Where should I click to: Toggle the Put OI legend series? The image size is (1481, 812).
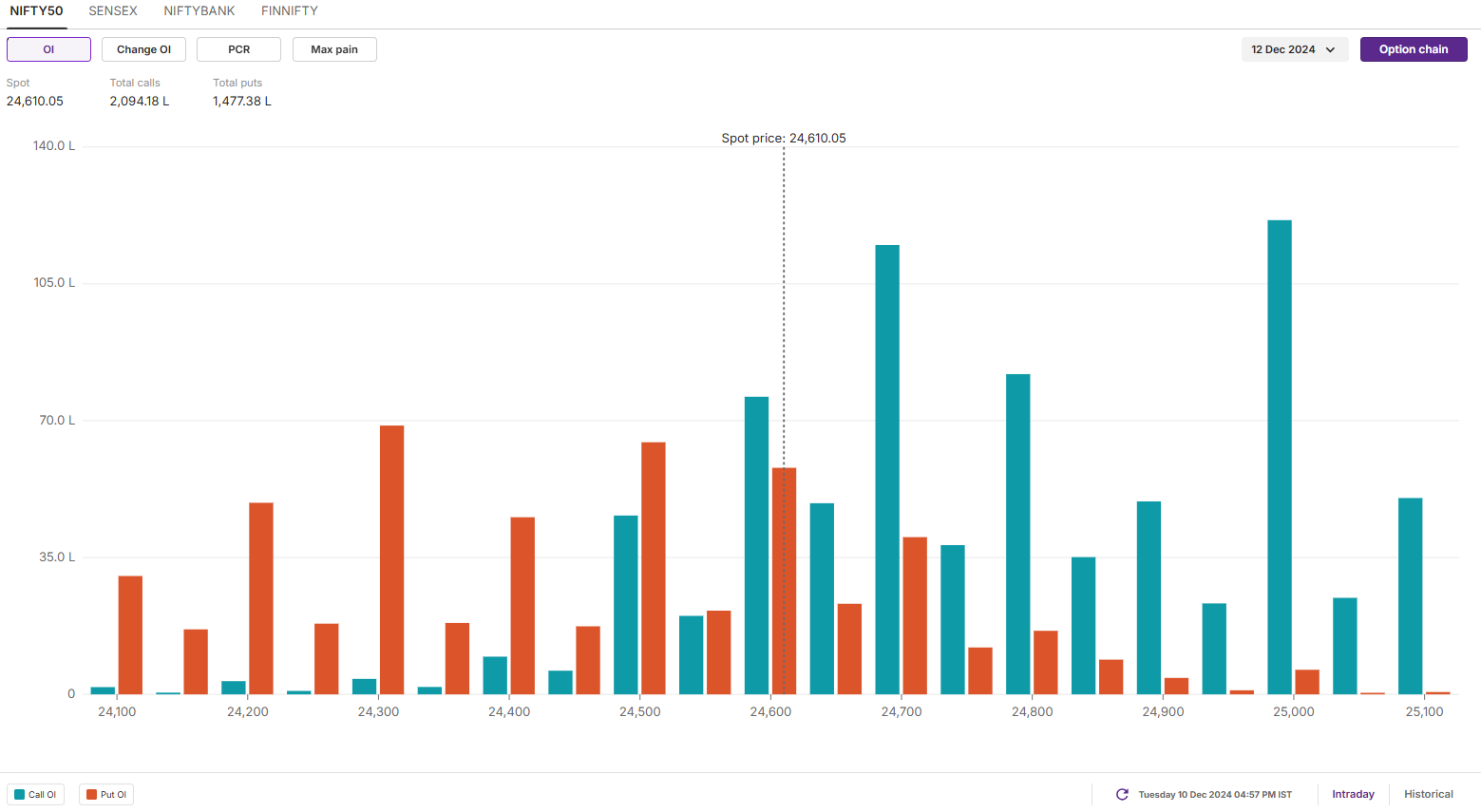[106, 795]
